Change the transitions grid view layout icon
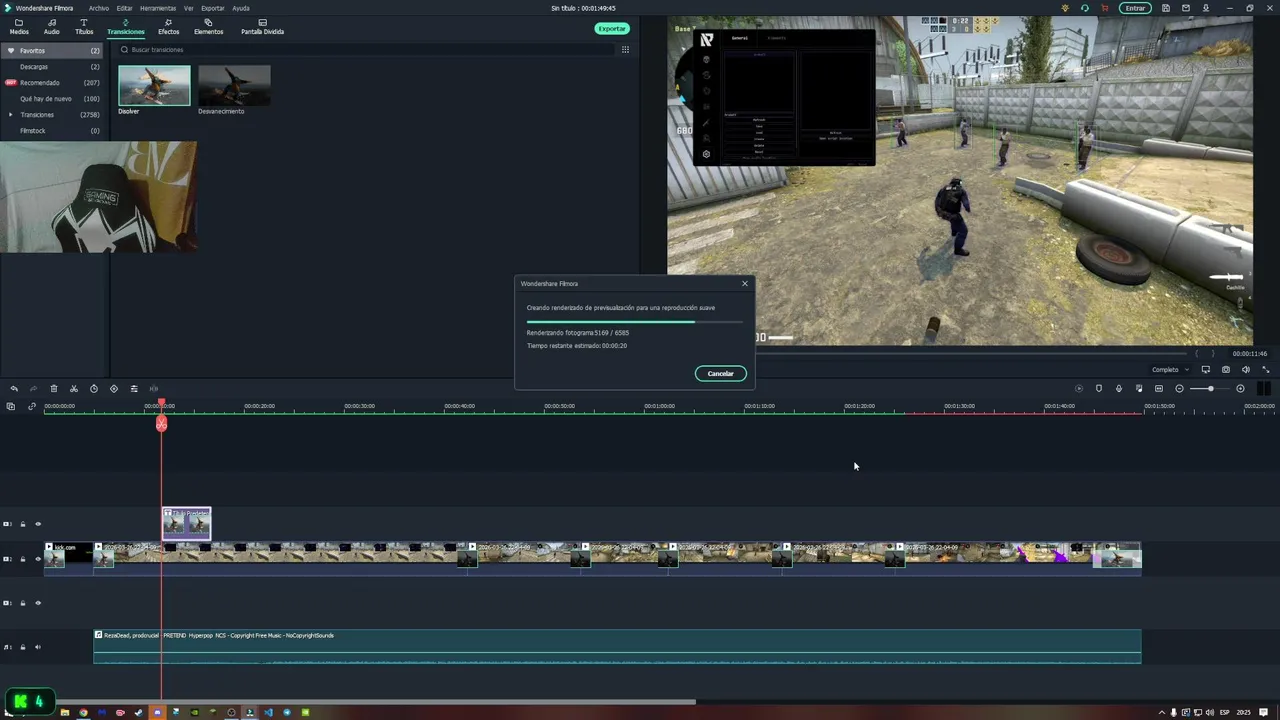 tap(625, 49)
